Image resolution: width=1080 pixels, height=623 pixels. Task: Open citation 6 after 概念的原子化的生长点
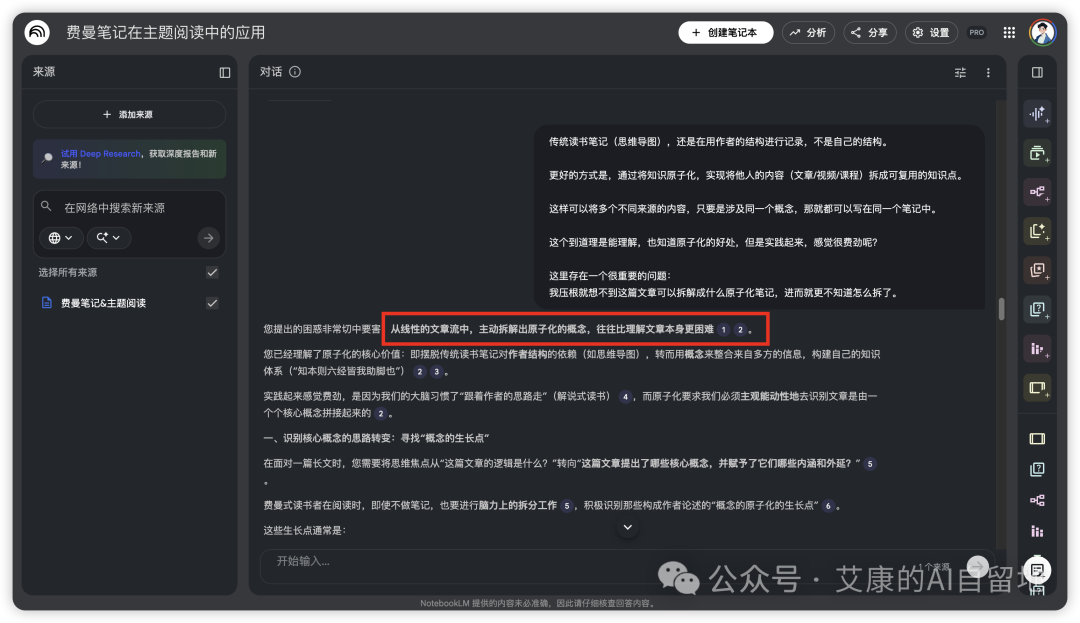(828, 506)
